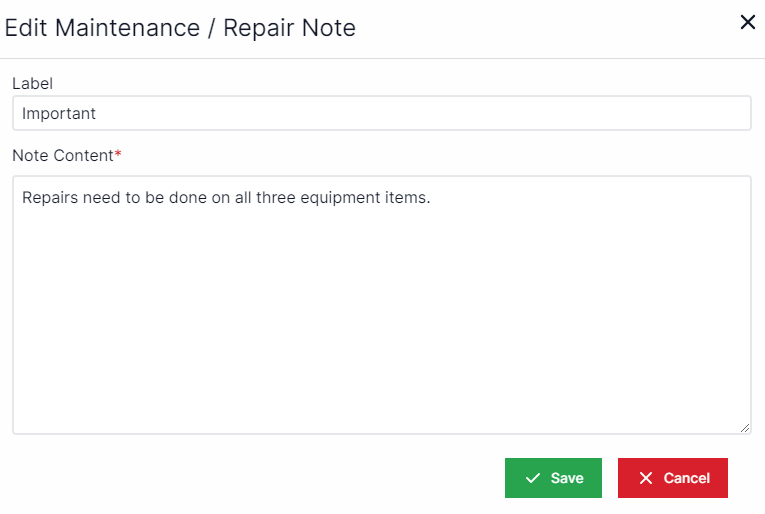Image resolution: width=765 pixels, height=514 pixels.
Task: Click the "Label" field caption
Action: 32,84
